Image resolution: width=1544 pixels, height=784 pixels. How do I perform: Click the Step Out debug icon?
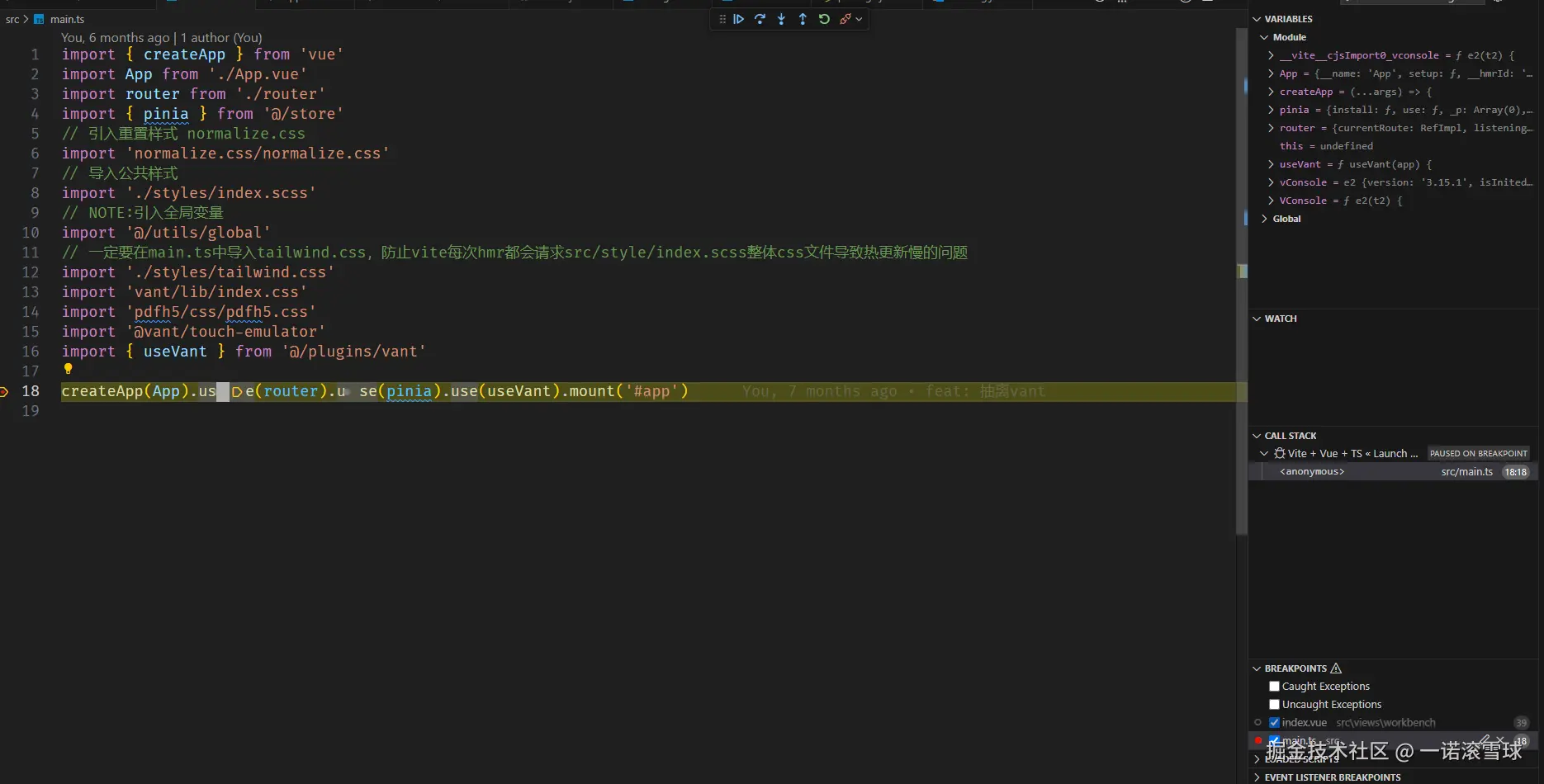pos(803,19)
